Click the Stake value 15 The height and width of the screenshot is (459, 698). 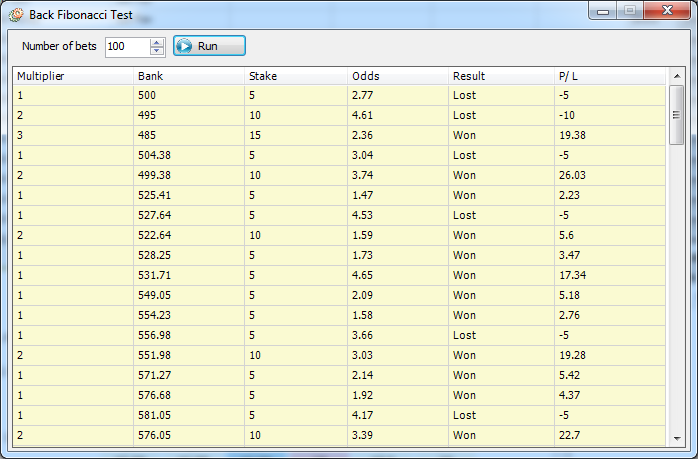[x=255, y=135]
